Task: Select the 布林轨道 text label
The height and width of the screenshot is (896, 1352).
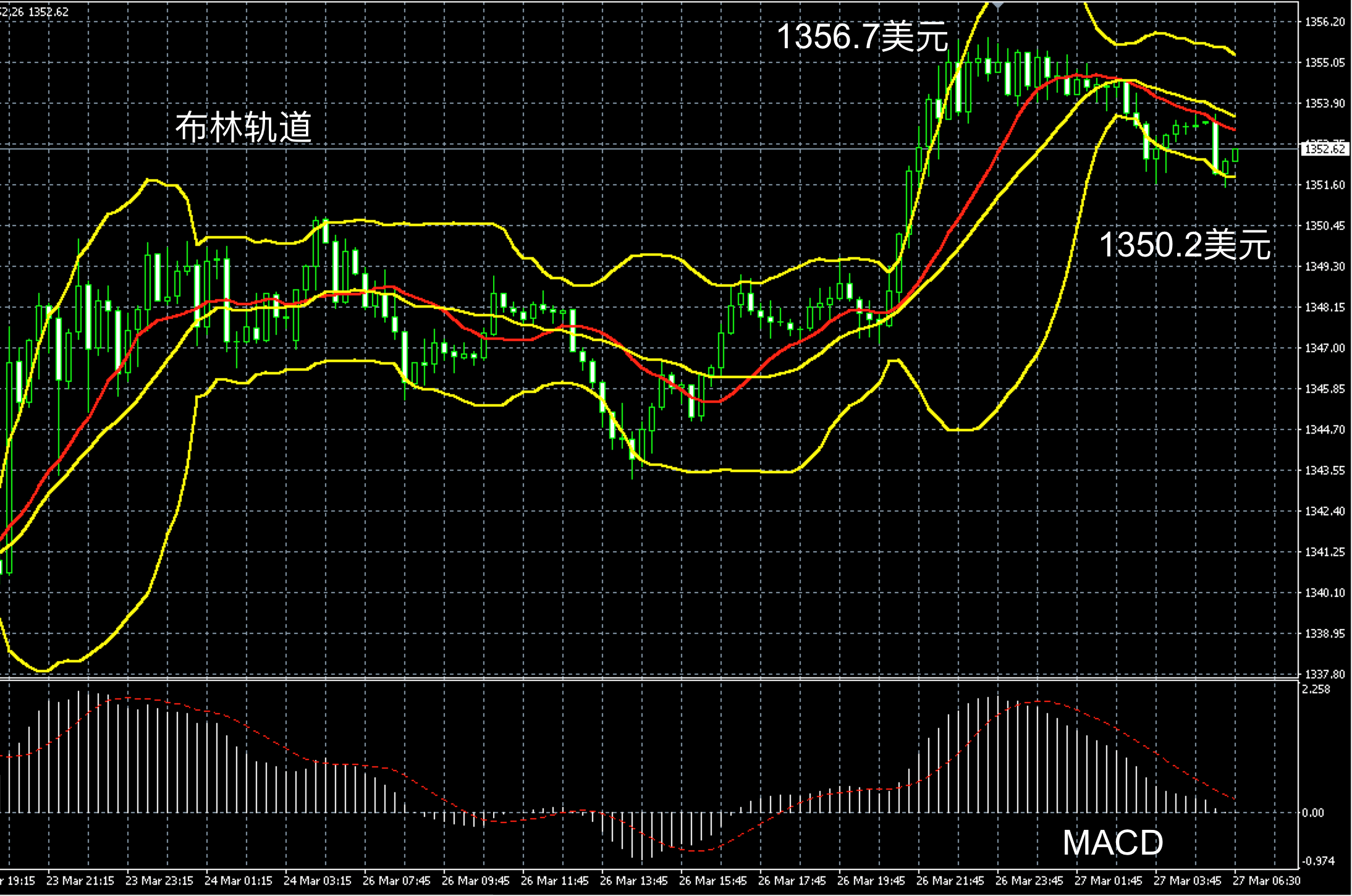Action: pyautogui.click(x=243, y=127)
